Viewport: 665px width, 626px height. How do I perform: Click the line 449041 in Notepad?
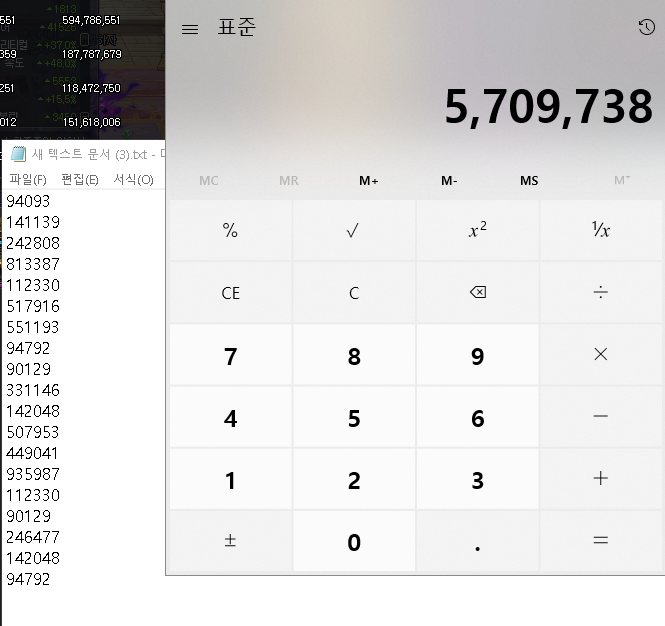(x=32, y=453)
